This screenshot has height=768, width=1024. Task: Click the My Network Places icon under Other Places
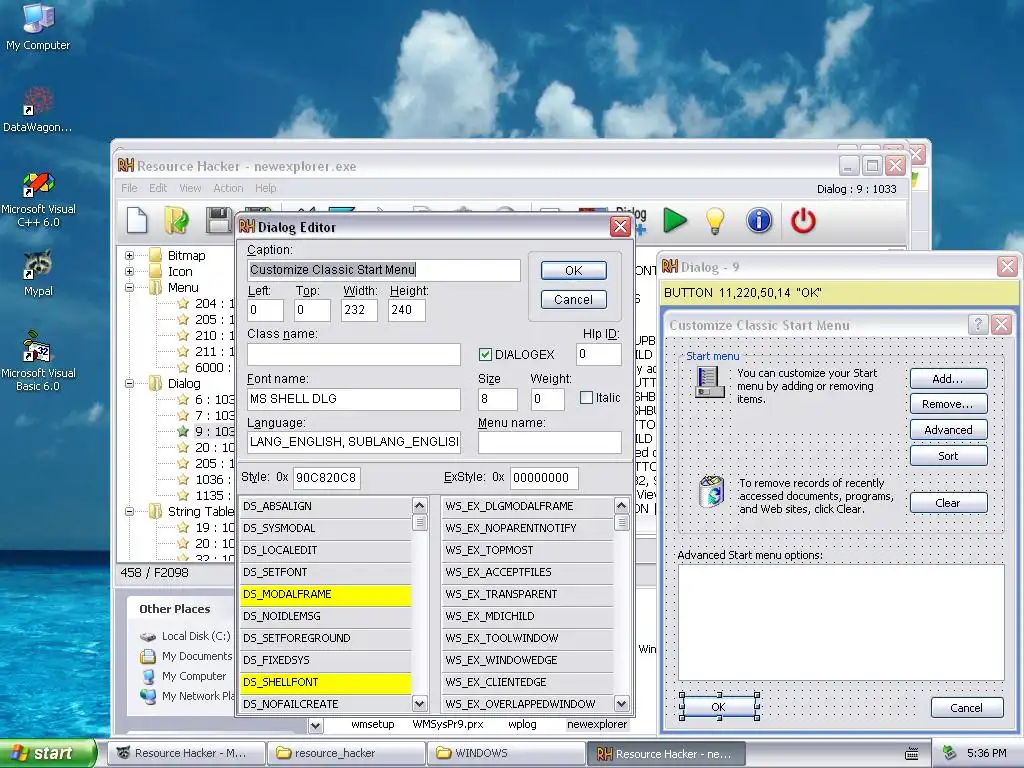[x=148, y=696]
